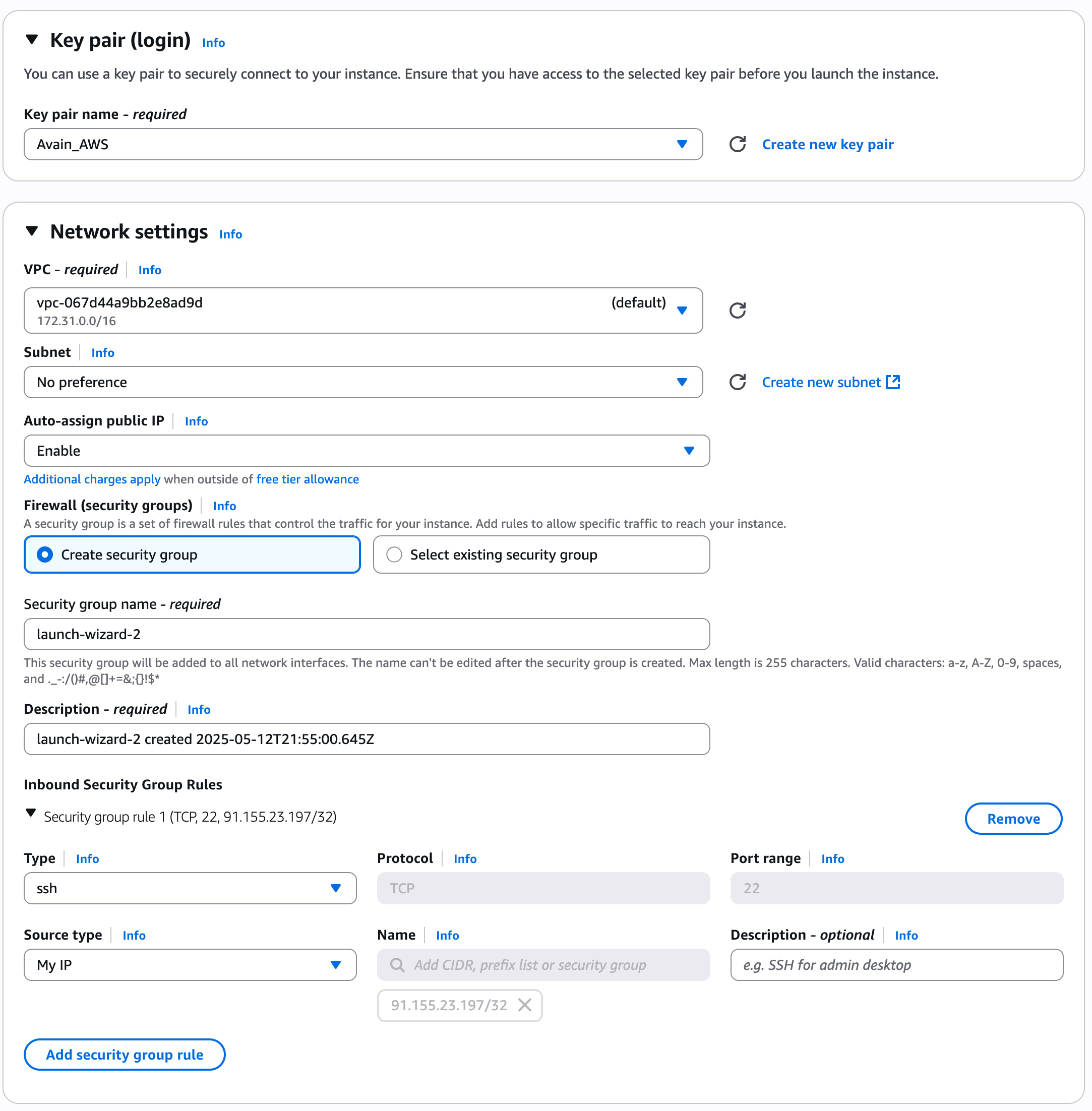
Task: Refresh the VPC list
Action: pyautogui.click(x=737, y=311)
